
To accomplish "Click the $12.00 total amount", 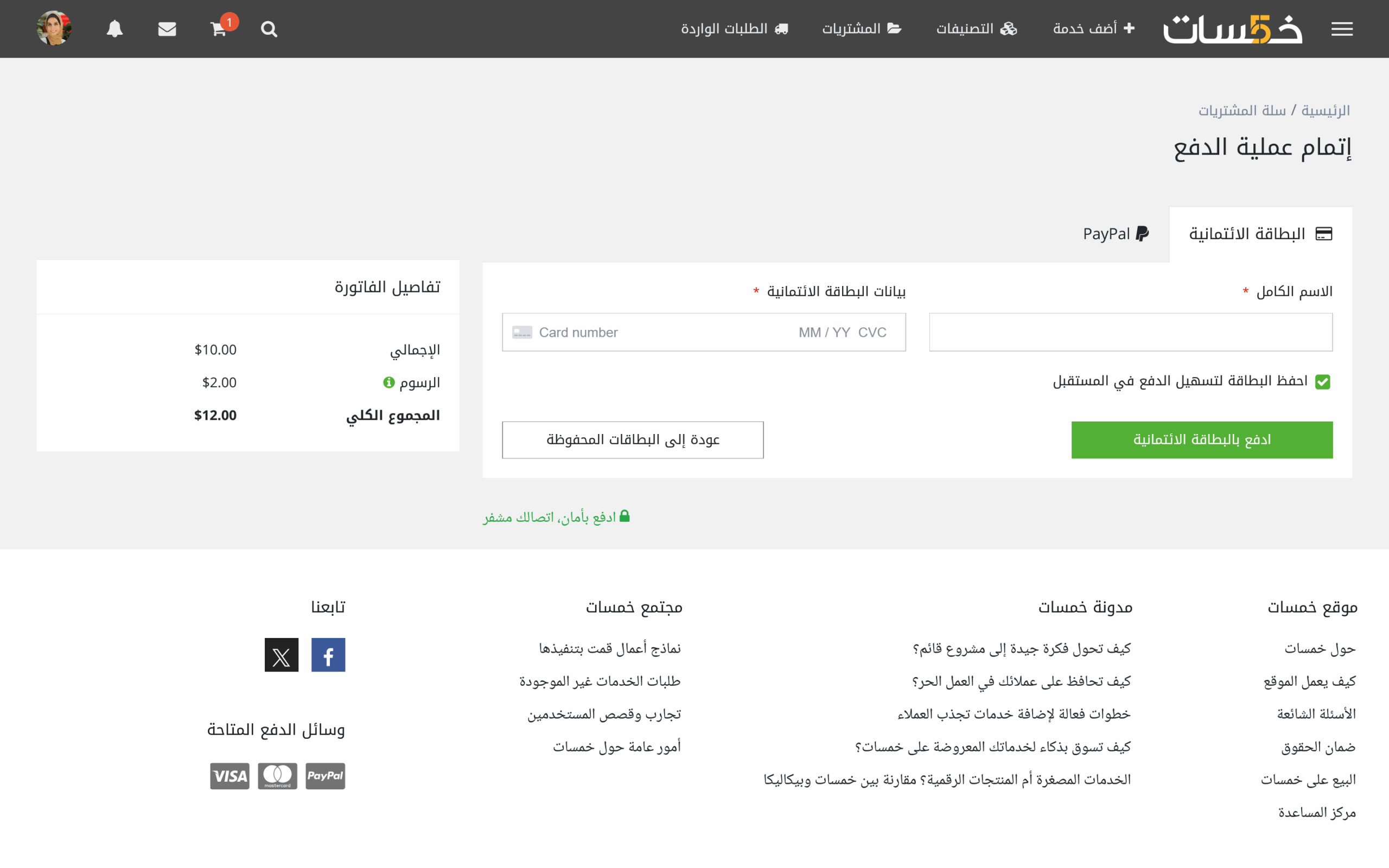I will (215, 415).
